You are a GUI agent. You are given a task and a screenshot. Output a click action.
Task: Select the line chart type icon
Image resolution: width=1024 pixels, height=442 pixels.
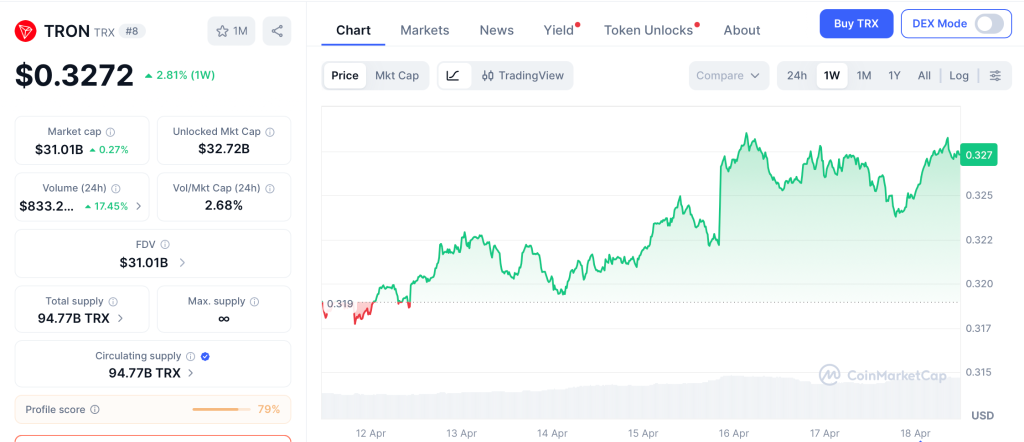(453, 76)
